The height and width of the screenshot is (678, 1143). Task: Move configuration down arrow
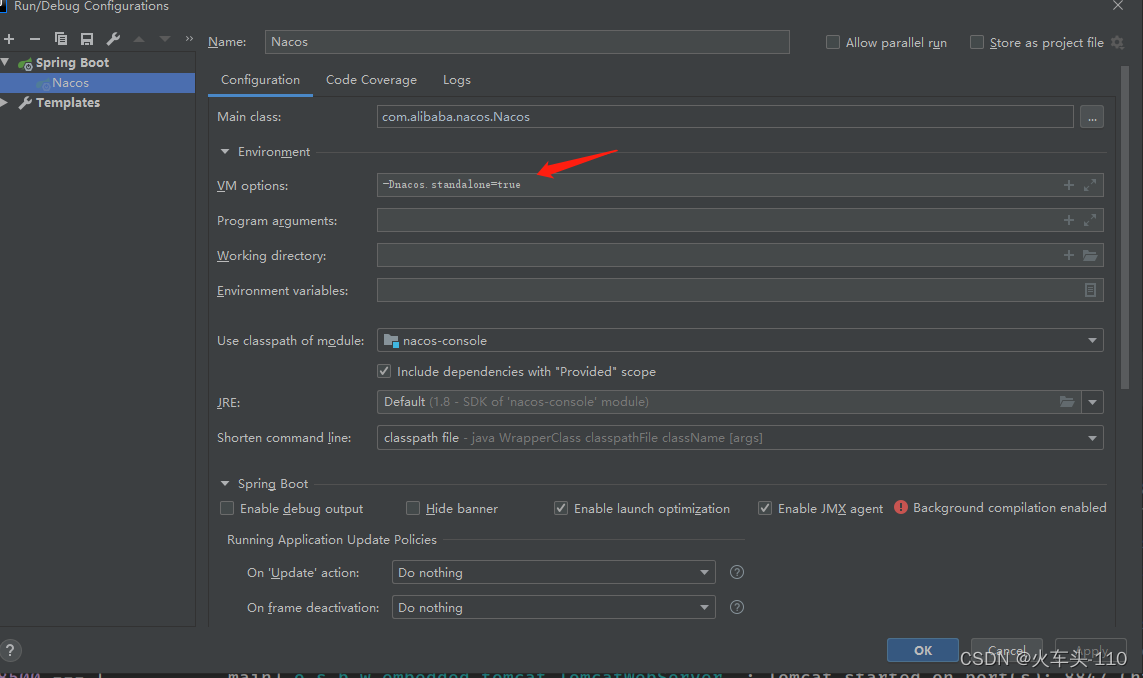point(165,39)
